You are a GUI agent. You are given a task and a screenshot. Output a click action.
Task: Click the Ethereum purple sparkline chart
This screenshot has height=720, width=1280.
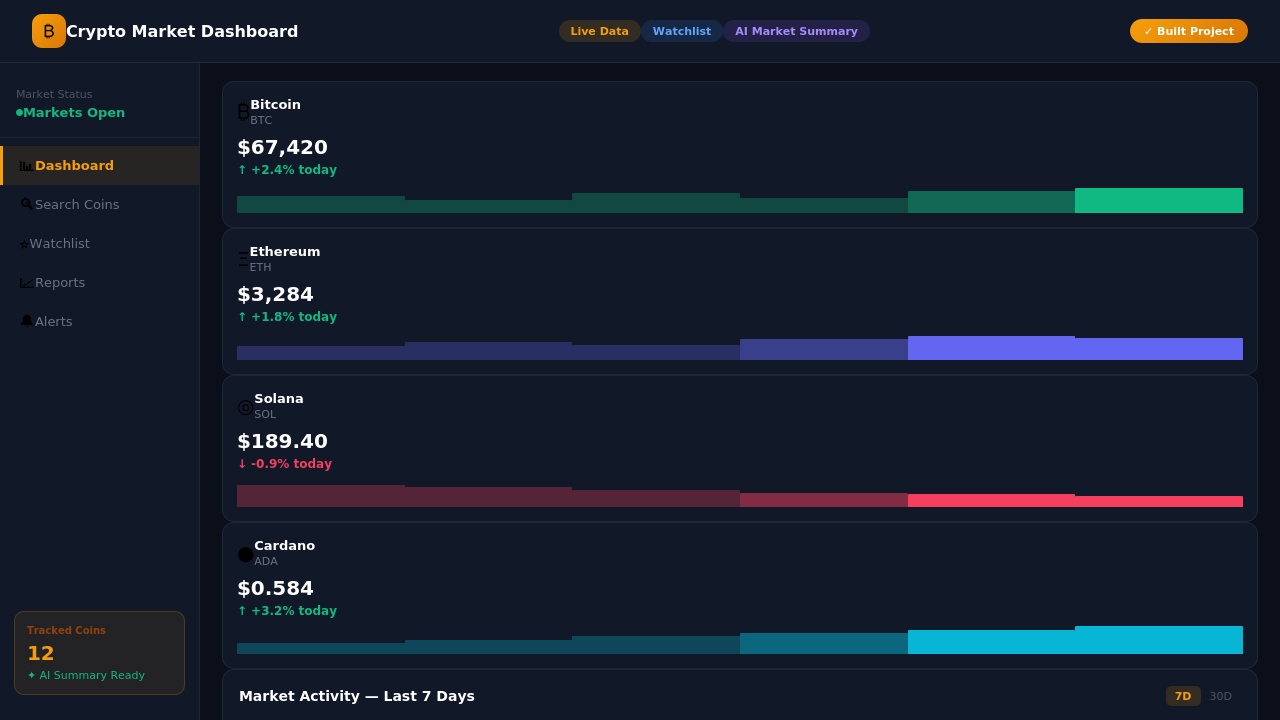740,348
